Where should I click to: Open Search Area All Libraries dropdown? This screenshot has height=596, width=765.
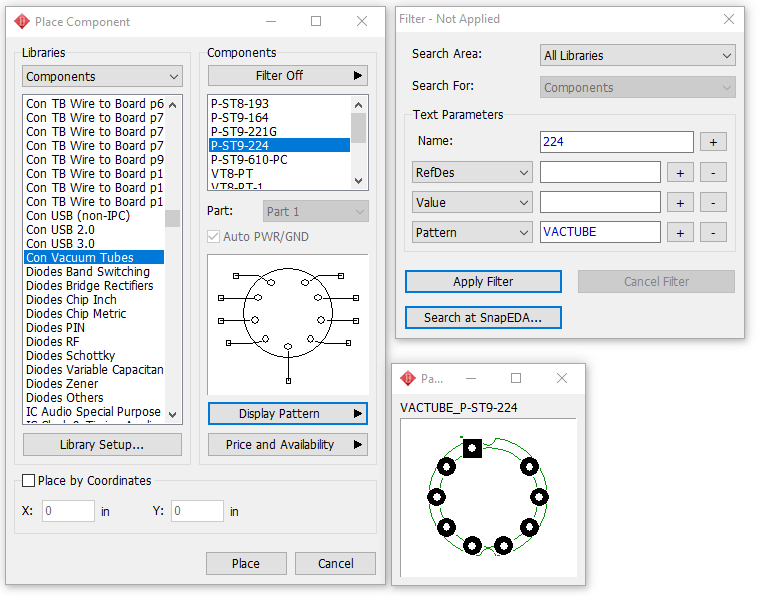point(638,56)
